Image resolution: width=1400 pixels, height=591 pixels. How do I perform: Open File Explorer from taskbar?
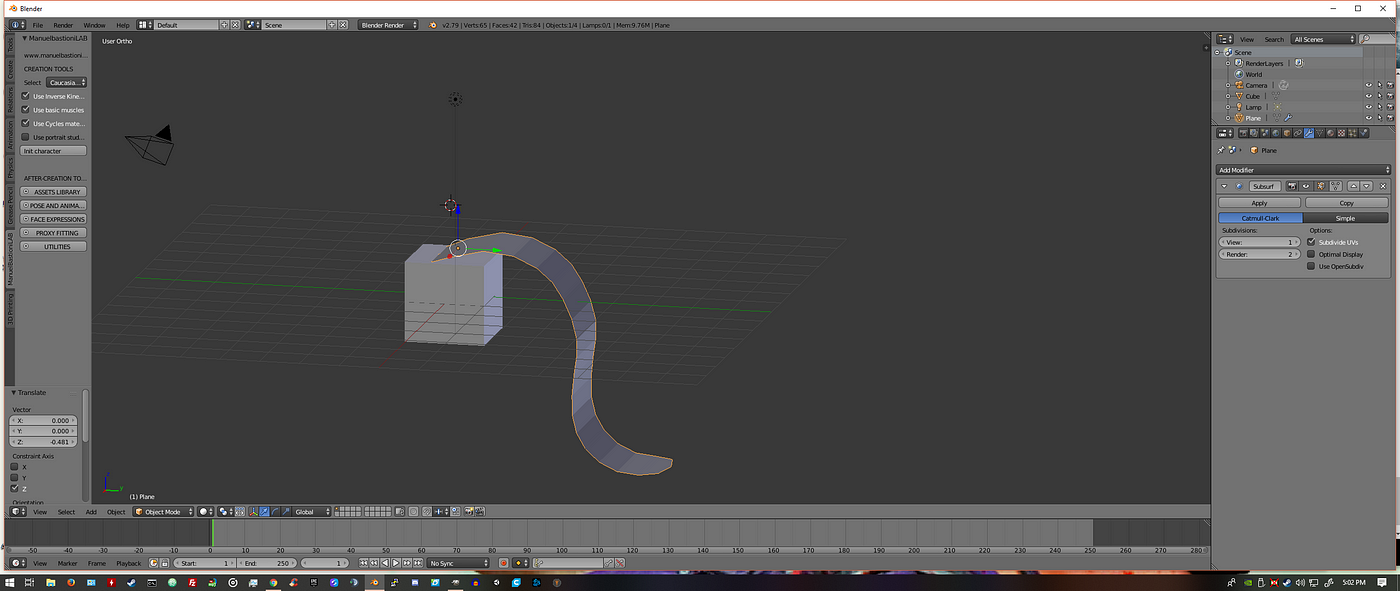(51, 582)
